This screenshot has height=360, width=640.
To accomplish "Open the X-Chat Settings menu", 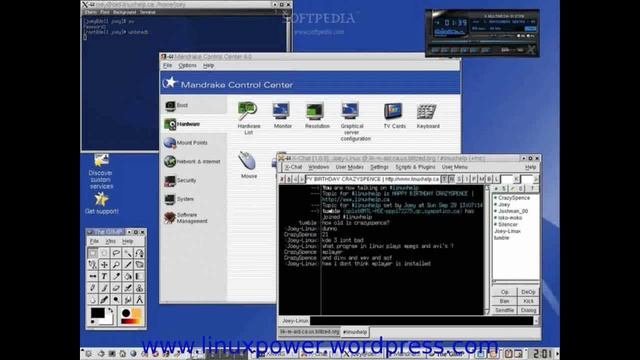I will pyautogui.click(x=379, y=167).
